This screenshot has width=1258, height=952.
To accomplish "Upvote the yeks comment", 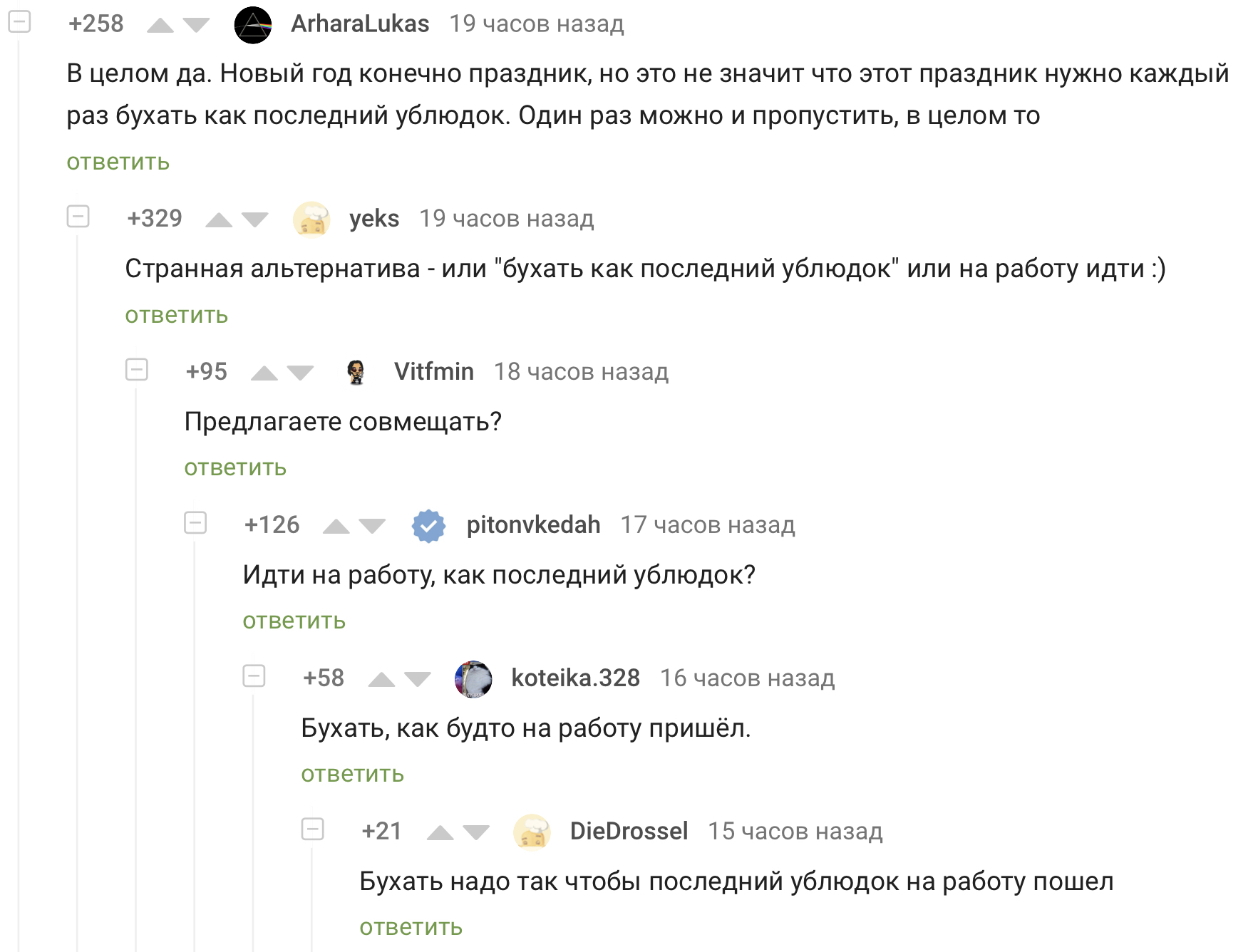I will (219, 220).
